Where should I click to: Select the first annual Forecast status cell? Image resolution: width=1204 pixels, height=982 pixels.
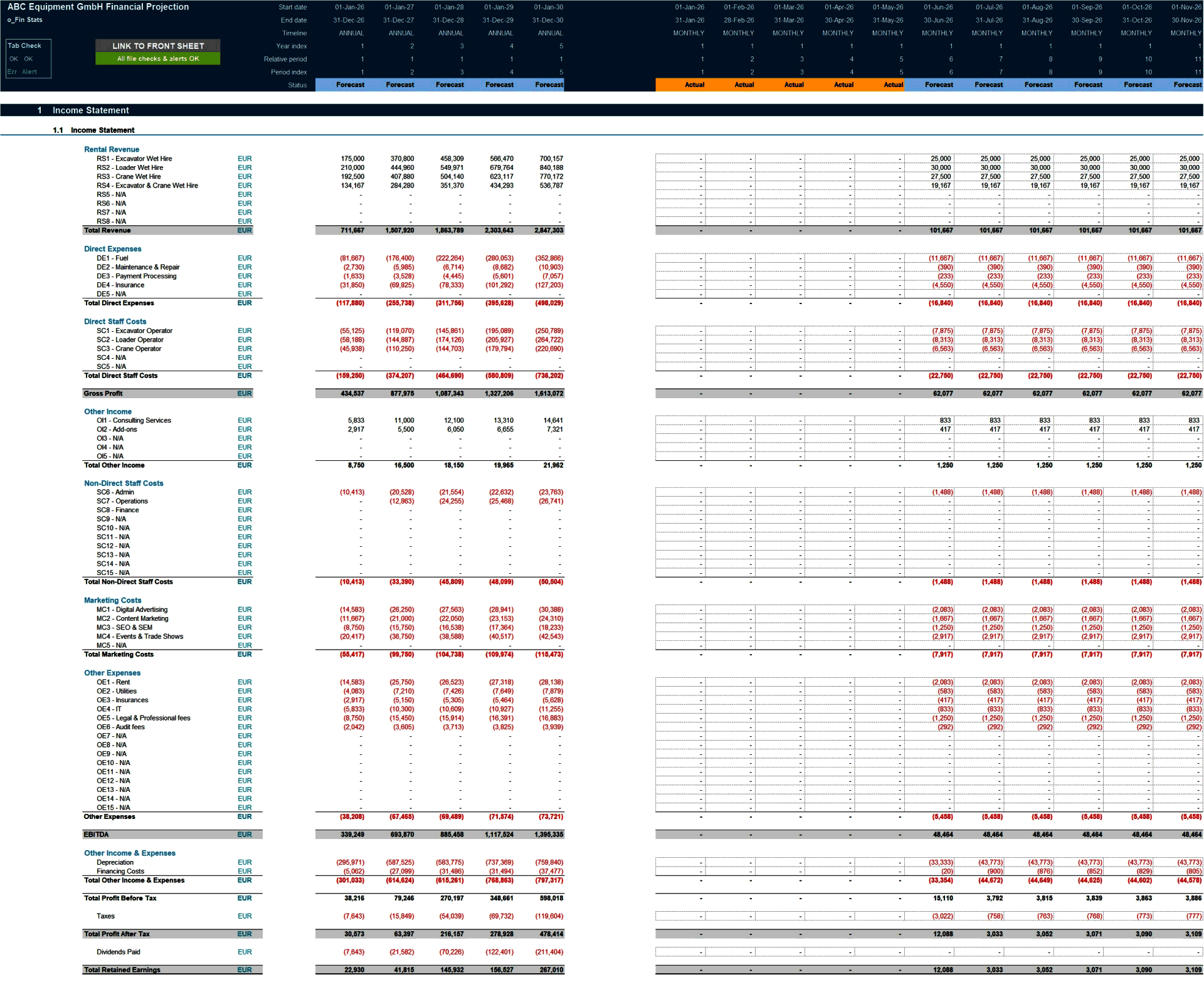(x=349, y=85)
